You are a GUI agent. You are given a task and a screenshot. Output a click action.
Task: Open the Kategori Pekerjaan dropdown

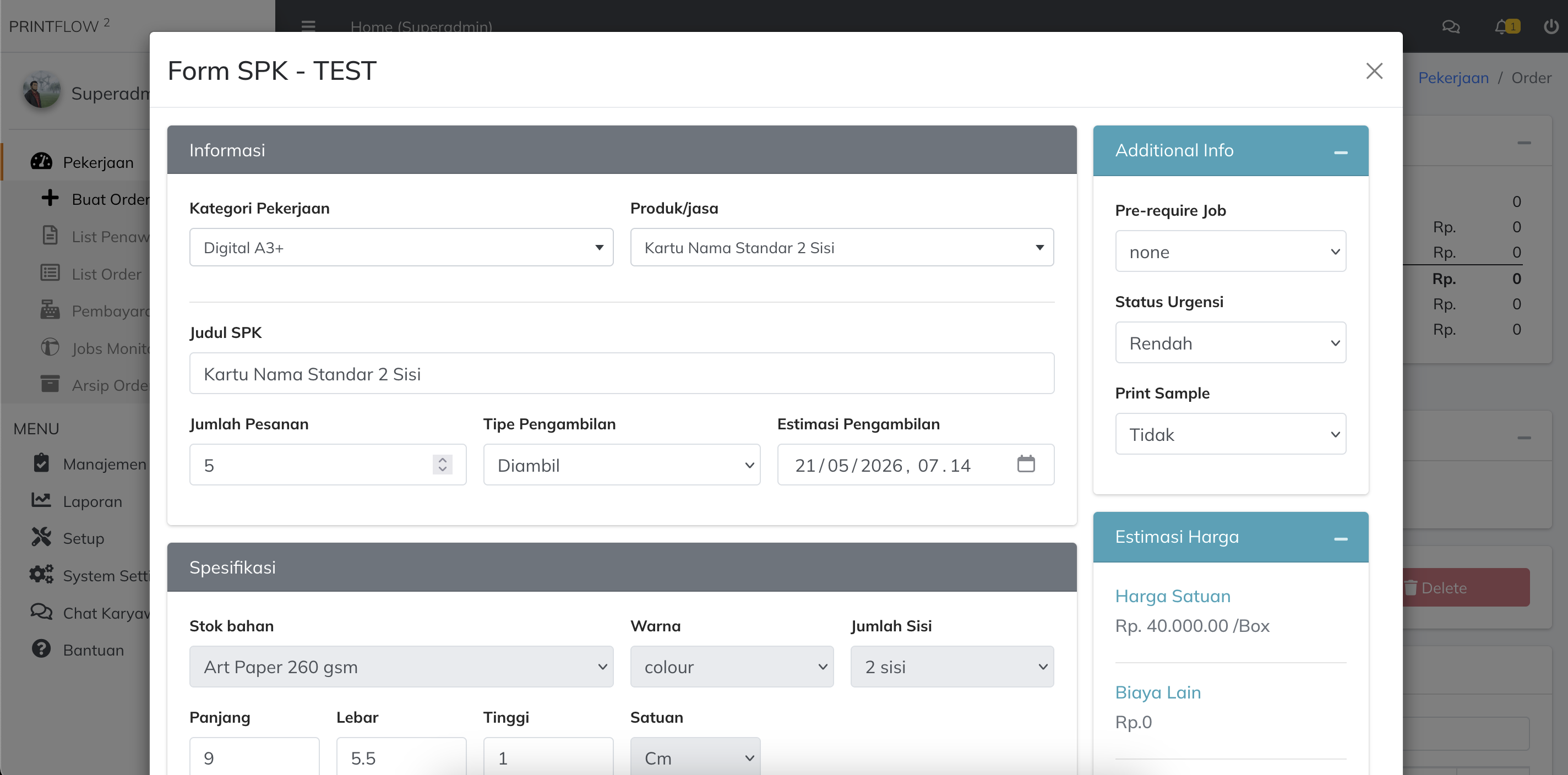click(401, 247)
